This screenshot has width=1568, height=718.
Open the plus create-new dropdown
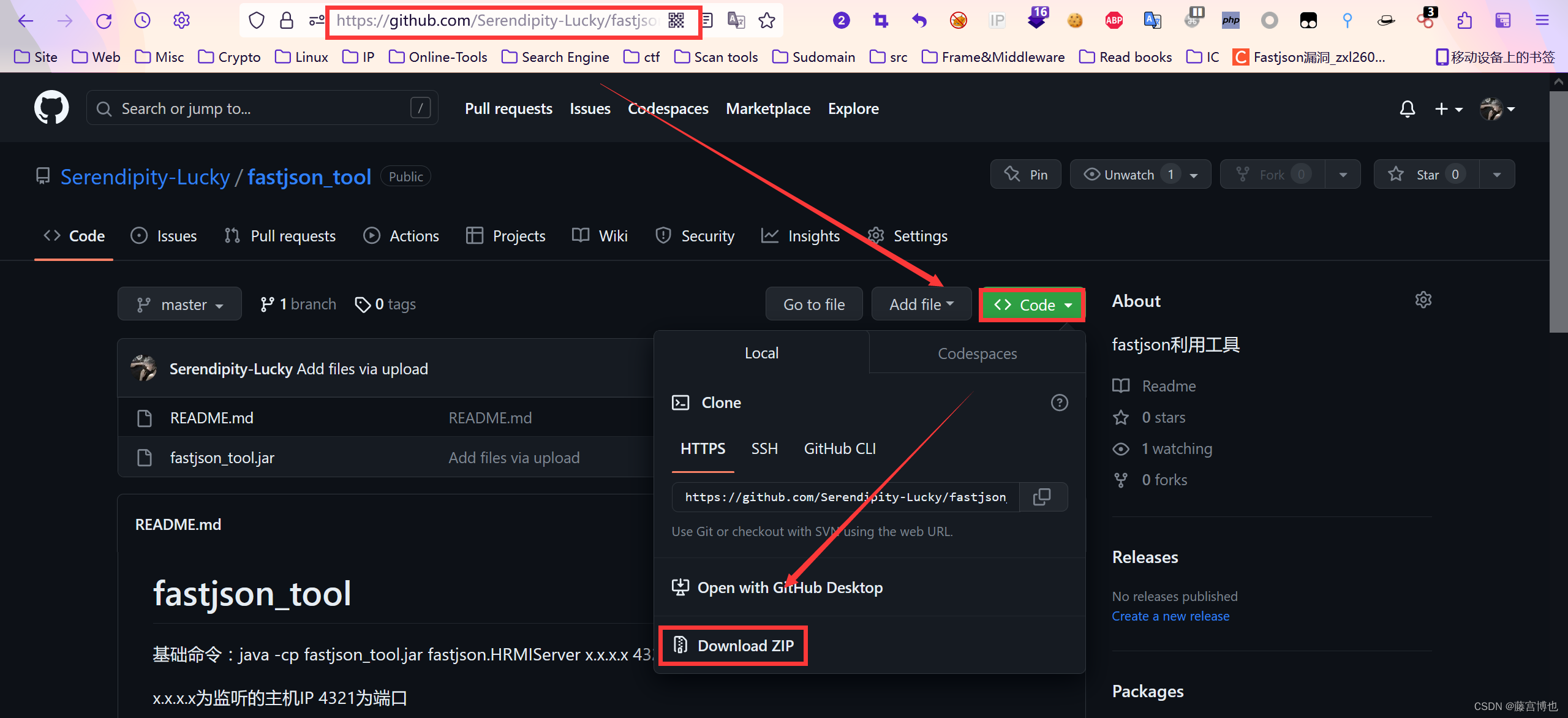pos(1448,109)
